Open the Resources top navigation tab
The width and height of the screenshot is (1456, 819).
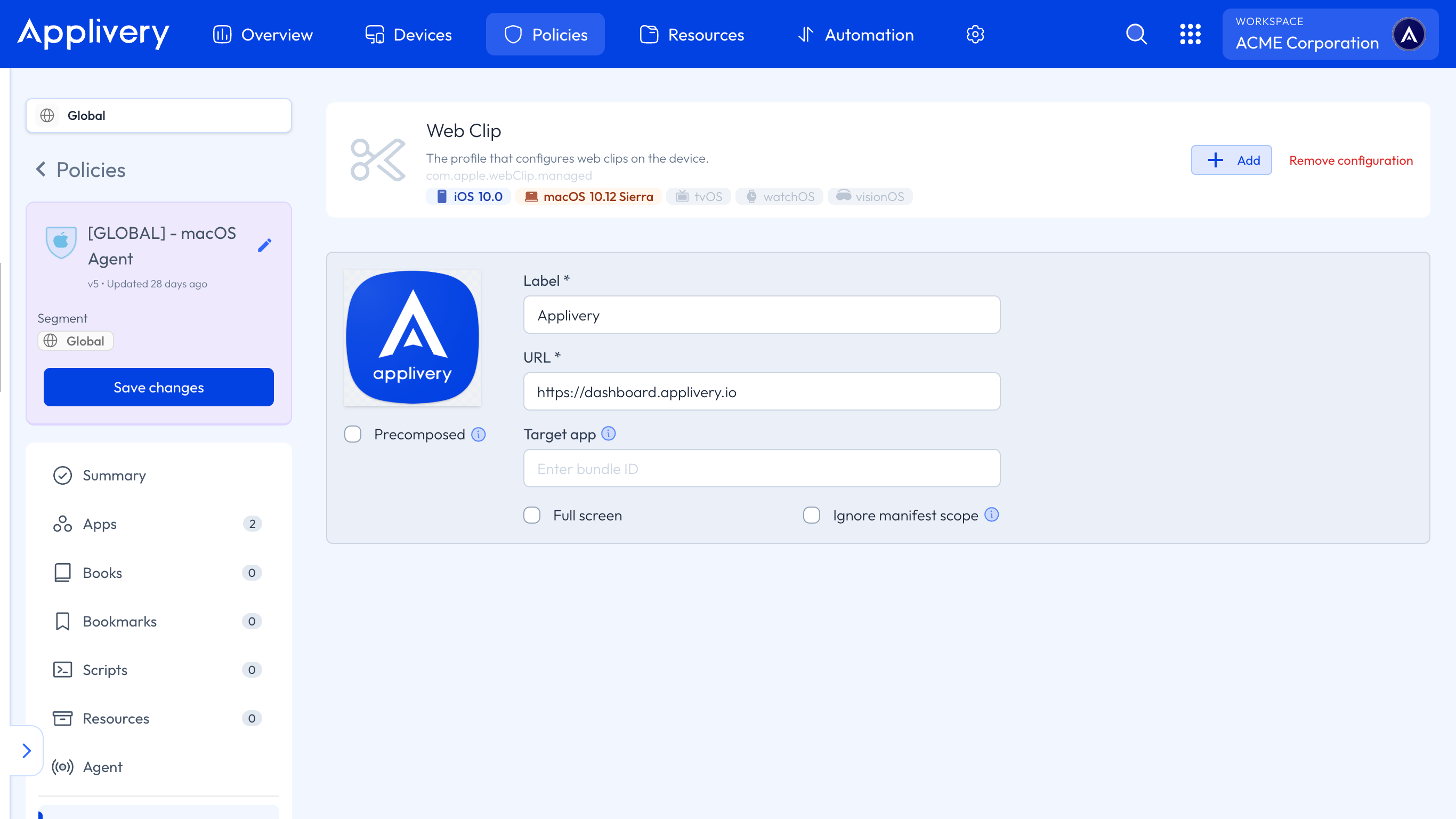click(692, 35)
